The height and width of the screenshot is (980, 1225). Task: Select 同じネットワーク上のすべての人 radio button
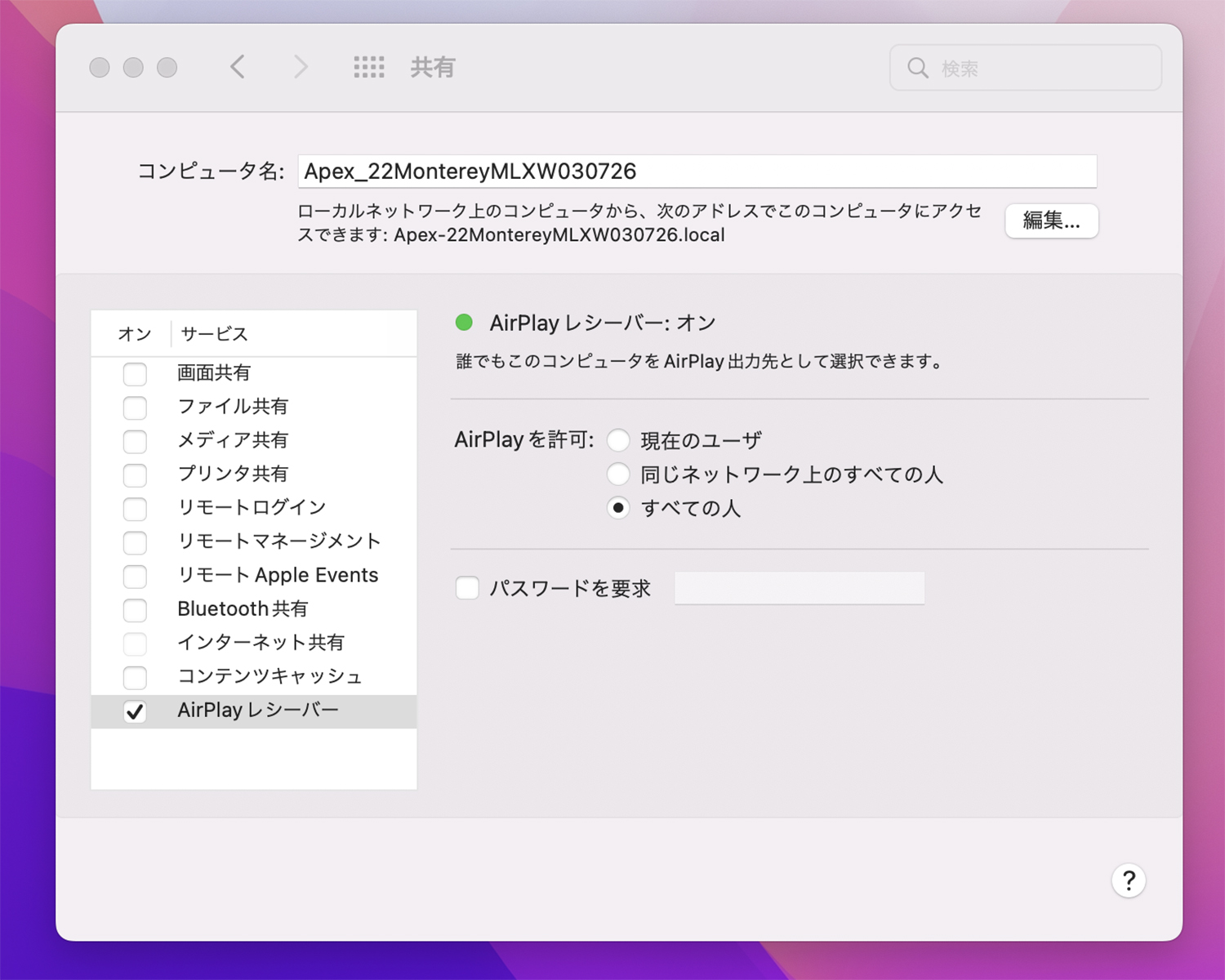(618, 474)
